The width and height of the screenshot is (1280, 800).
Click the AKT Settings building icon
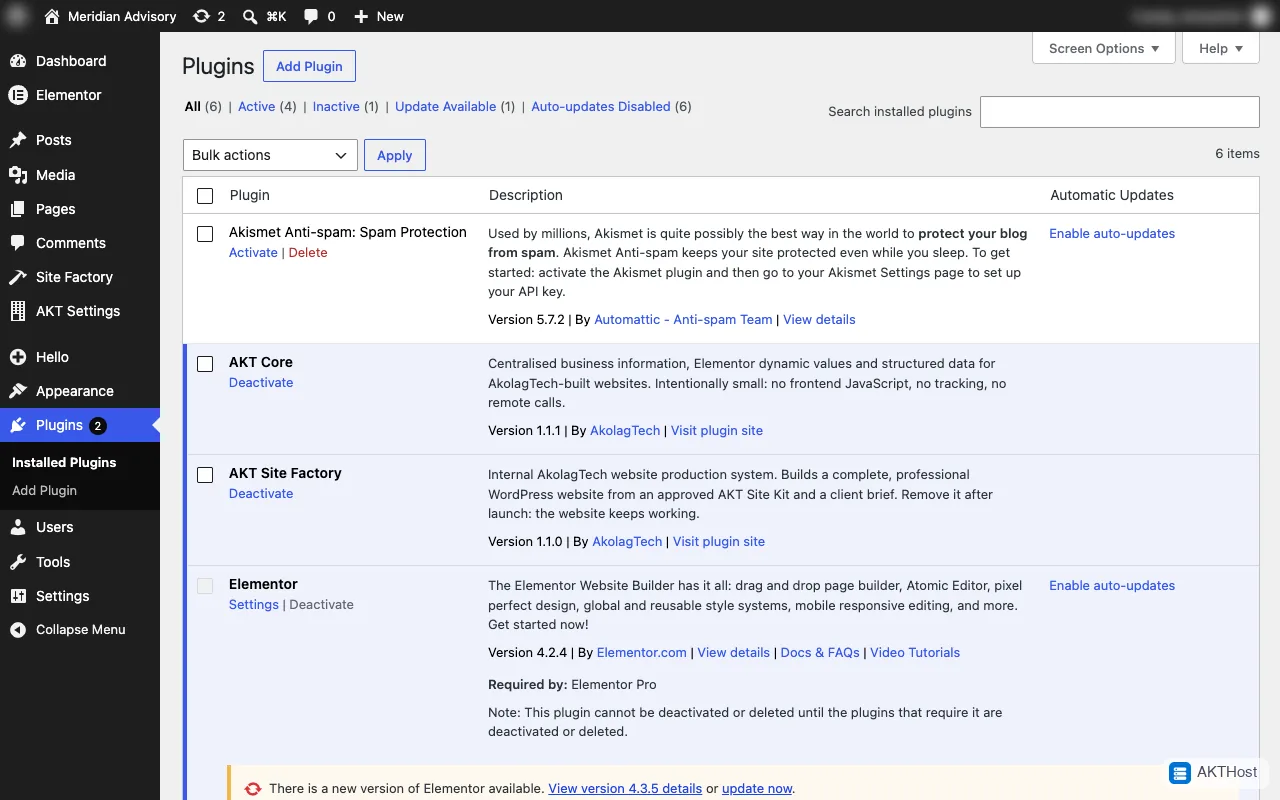(18, 311)
